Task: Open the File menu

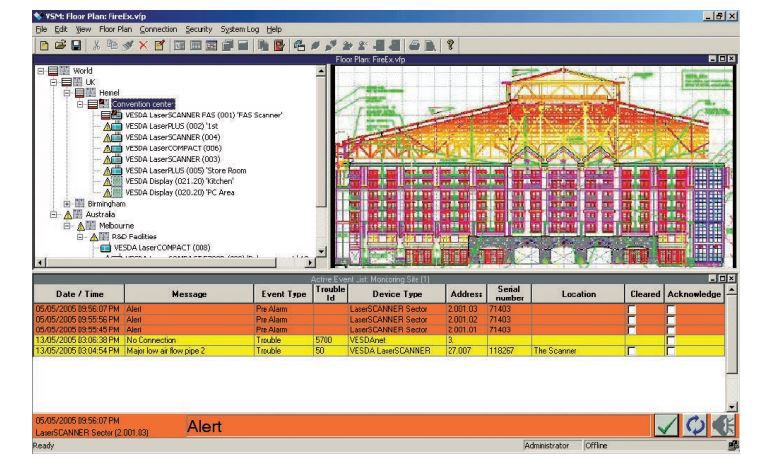Action: click(x=41, y=29)
